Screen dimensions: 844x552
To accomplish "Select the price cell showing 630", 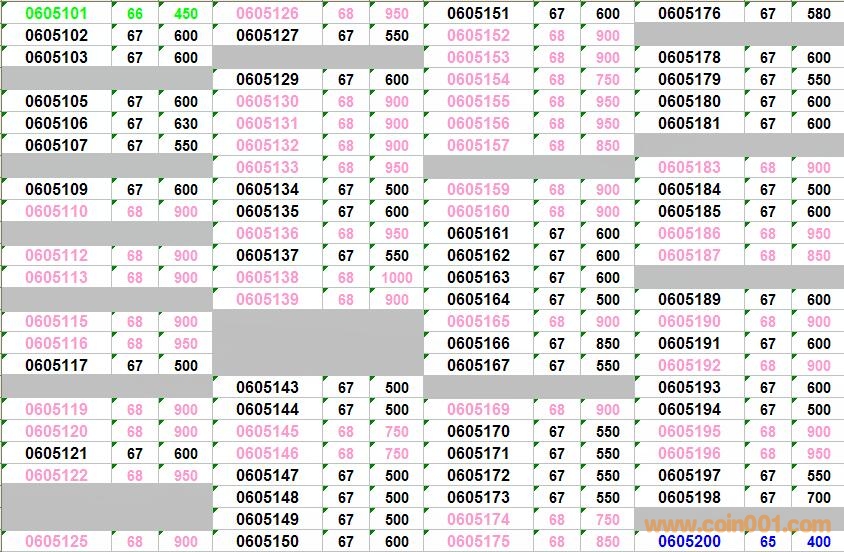I will click(x=185, y=124).
